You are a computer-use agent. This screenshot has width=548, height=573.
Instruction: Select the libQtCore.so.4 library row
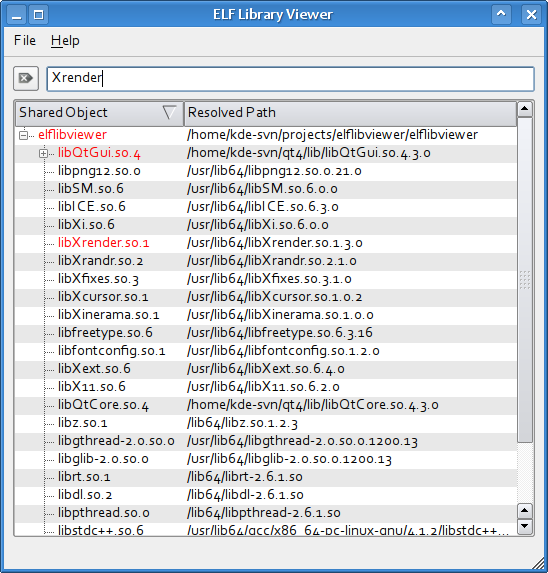(x=266, y=405)
